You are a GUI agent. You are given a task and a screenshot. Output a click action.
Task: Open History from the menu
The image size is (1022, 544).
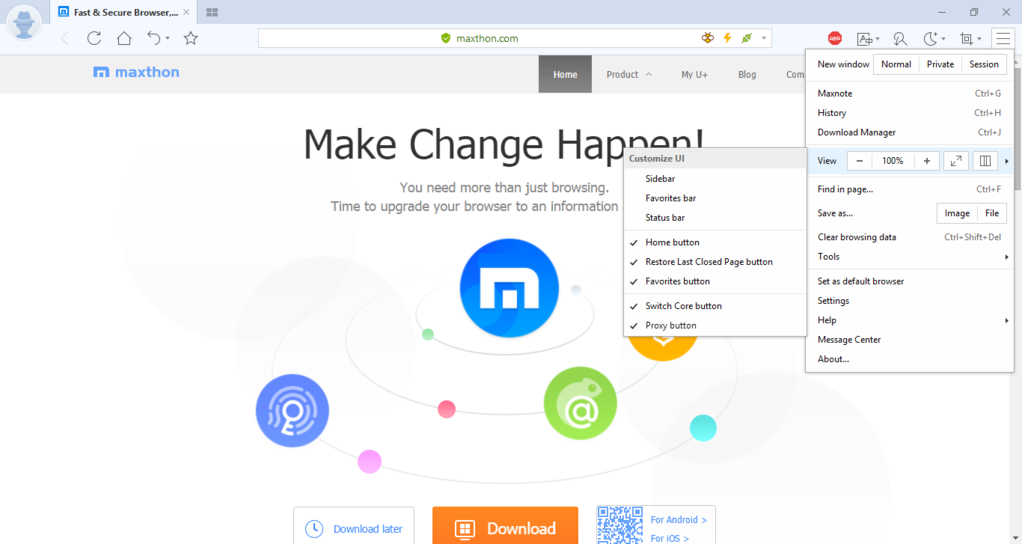(910, 113)
